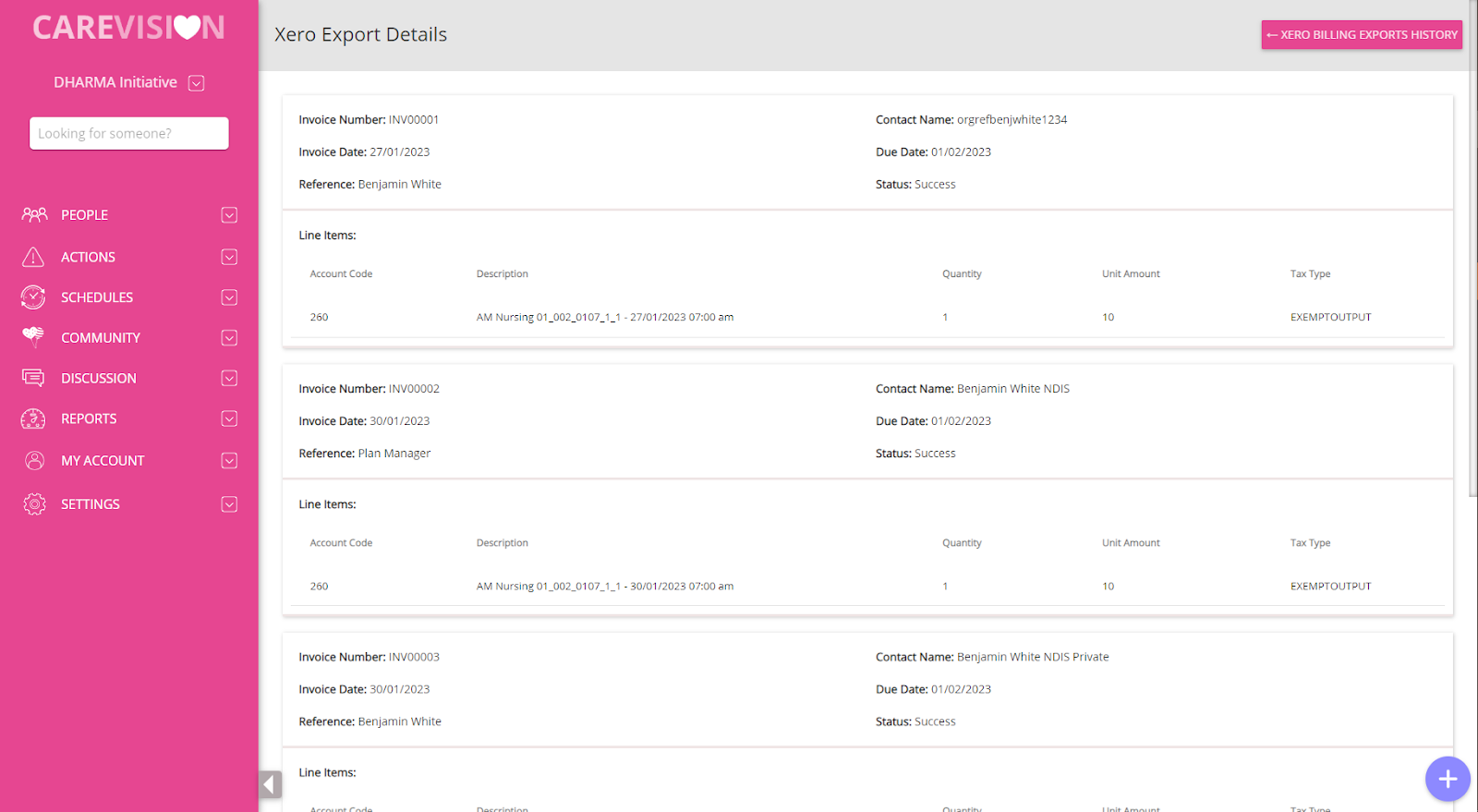Expand the Community menu chevron
This screenshot has height=812, width=1478.
pos(229,337)
